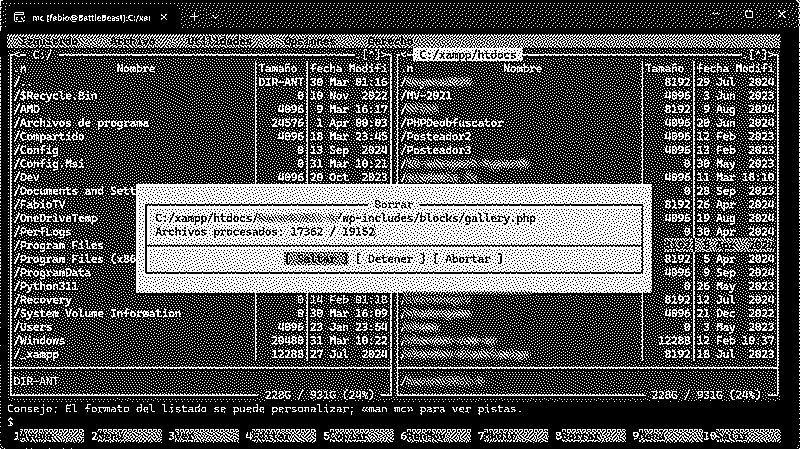Click the Abortar button in Borrar dialog
Viewport: 800px width, 449px height.
[x=468, y=259]
